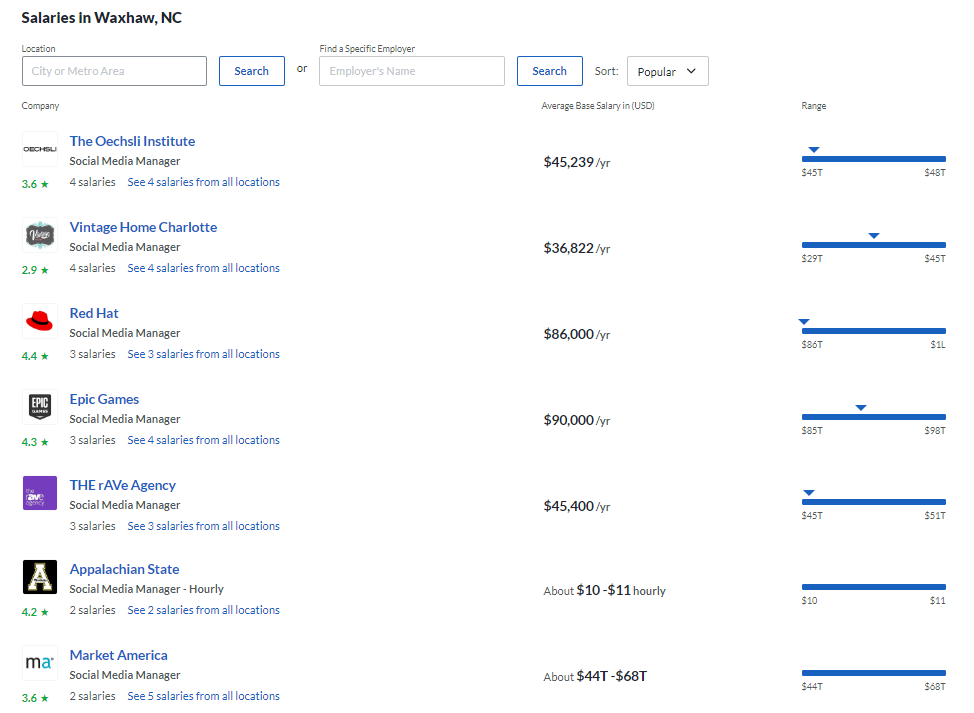Viewport: 974px width, 713px height.
Task: Click Vintage Home Charlotte logo
Action: 40,235
